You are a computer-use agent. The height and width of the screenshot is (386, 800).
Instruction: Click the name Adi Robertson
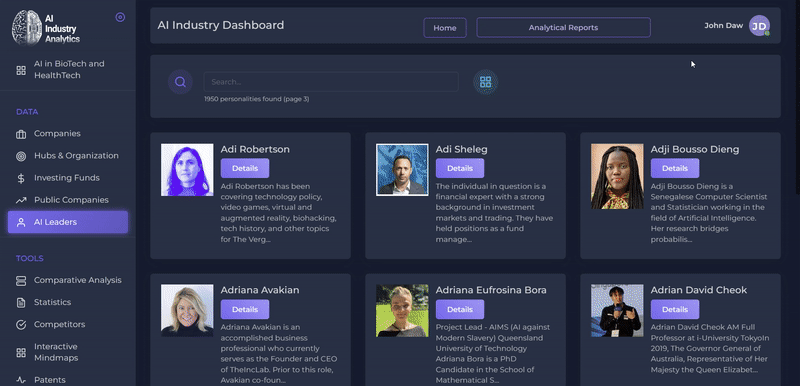(255, 149)
